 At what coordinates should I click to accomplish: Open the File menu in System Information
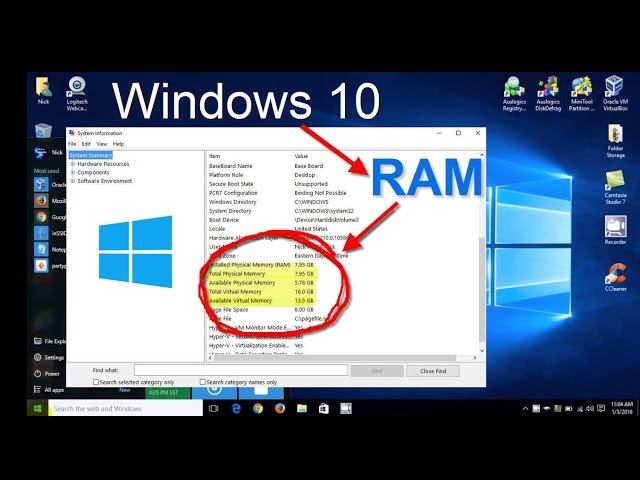pyautogui.click(x=72, y=144)
